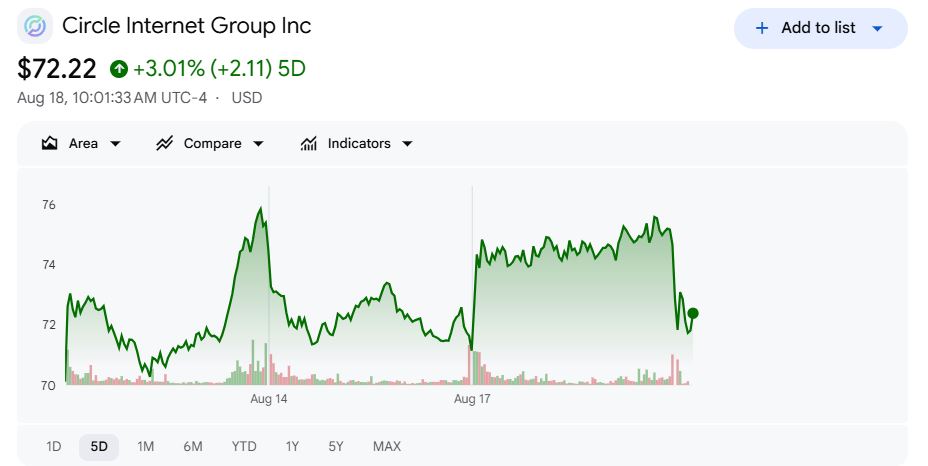Click the Compare lines icon

click(165, 143)
